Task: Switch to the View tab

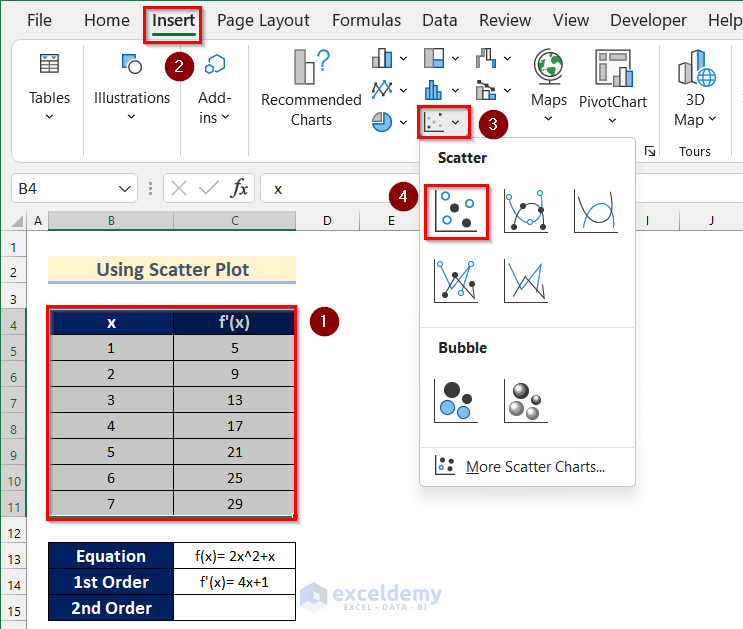Action: coord(571,20)
